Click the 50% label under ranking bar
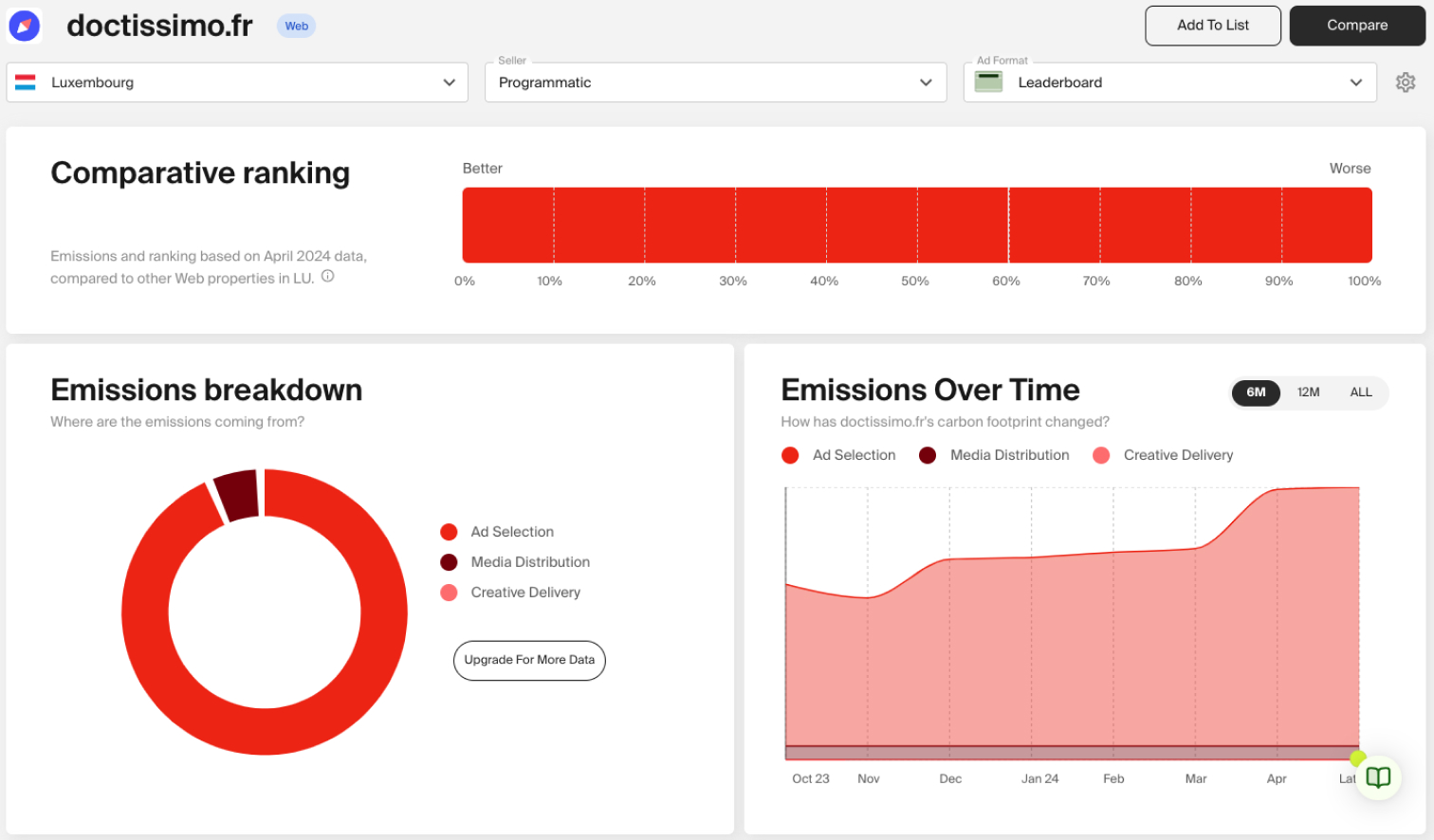Viewport: 1434px width, 840px height. click(915, 281)
